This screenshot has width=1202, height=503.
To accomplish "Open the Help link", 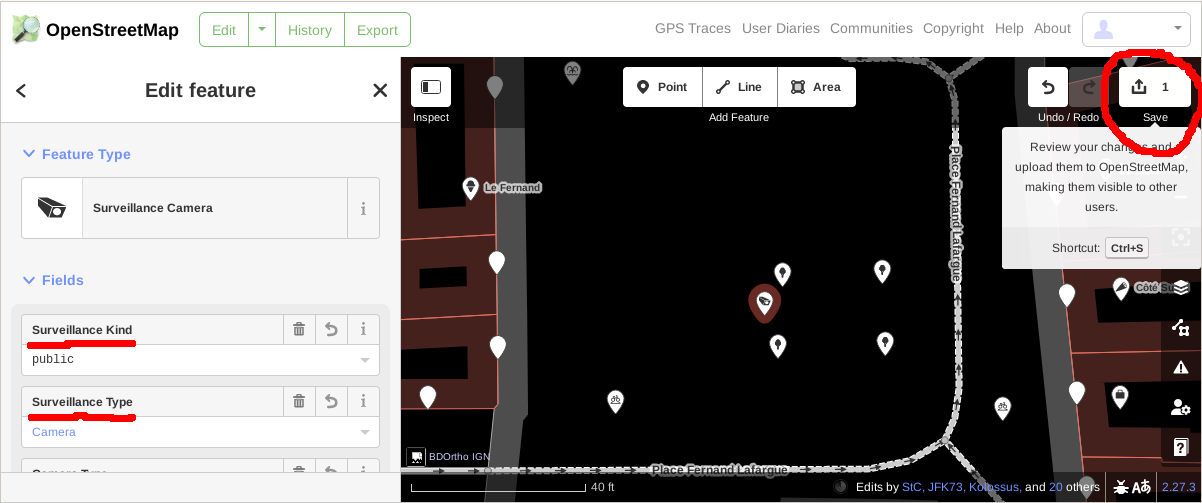I will click(x=1009, y=29).
